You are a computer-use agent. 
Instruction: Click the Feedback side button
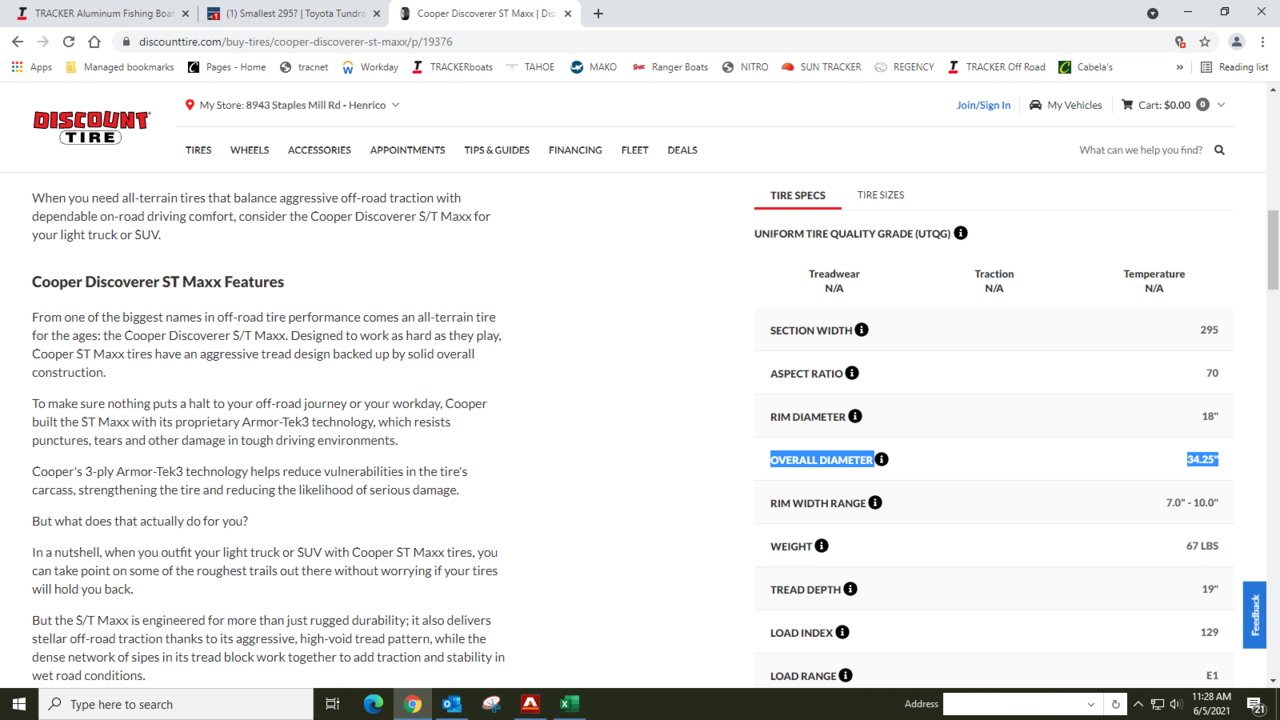[x=1254, y=616]
